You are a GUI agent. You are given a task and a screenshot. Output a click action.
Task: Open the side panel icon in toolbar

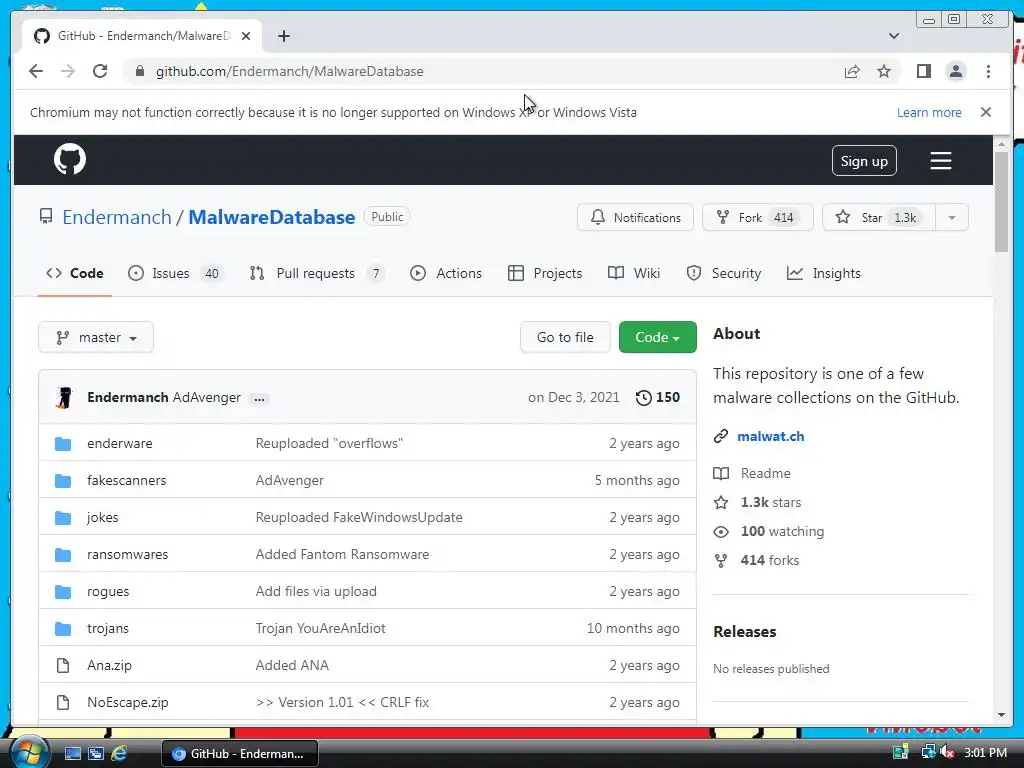tap(923, 71)
